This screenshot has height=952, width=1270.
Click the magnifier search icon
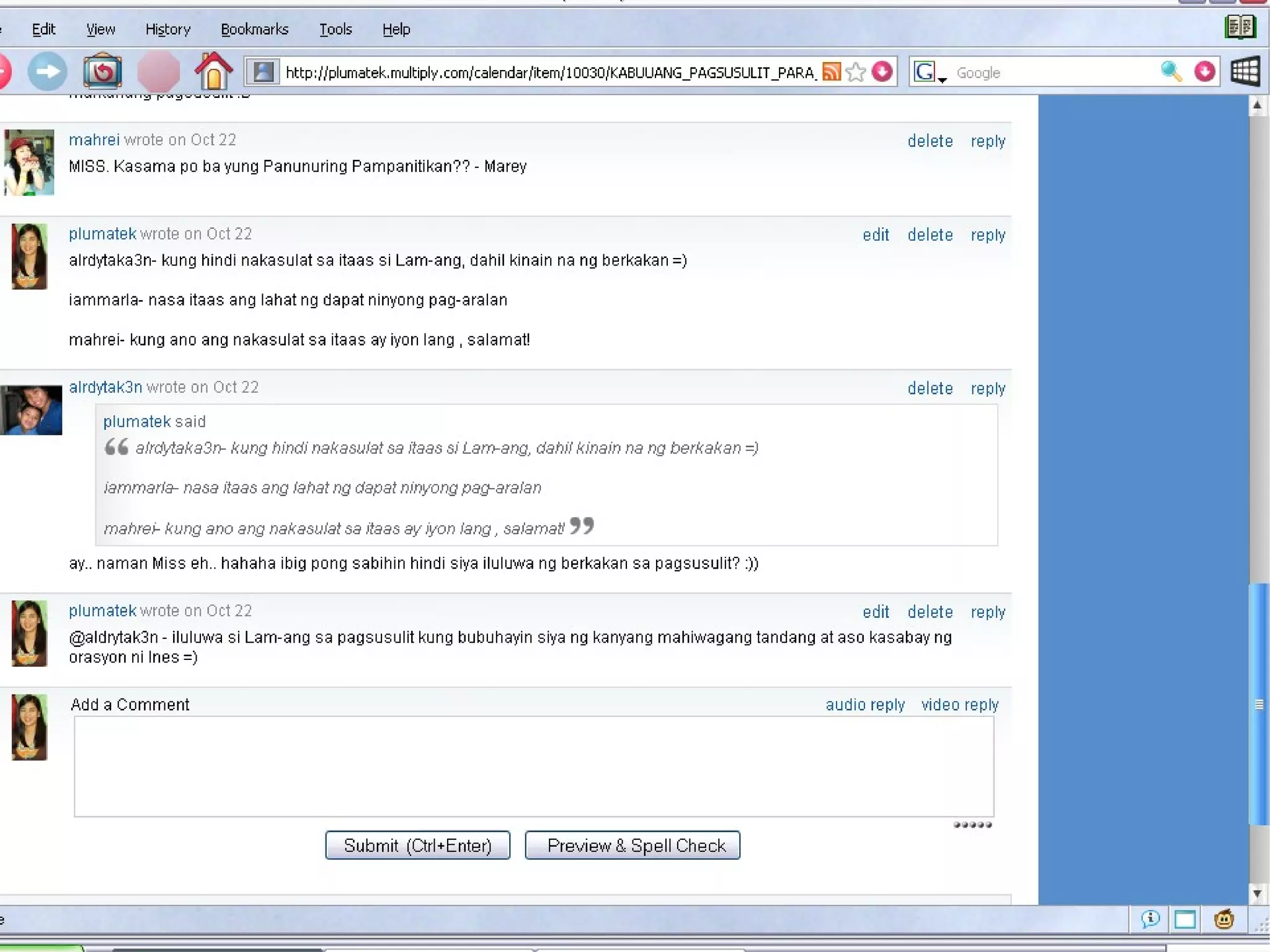1171,72
